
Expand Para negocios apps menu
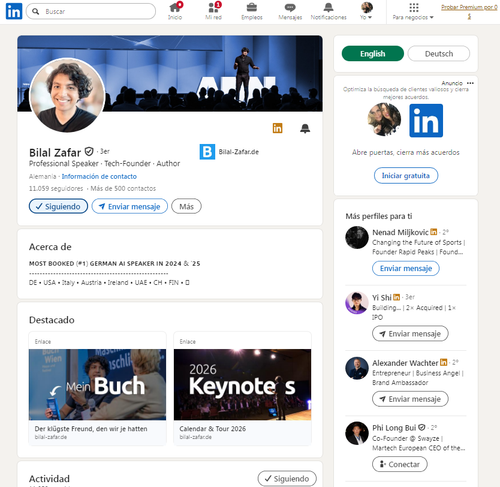pyautogui.click(x=413, y=11)
